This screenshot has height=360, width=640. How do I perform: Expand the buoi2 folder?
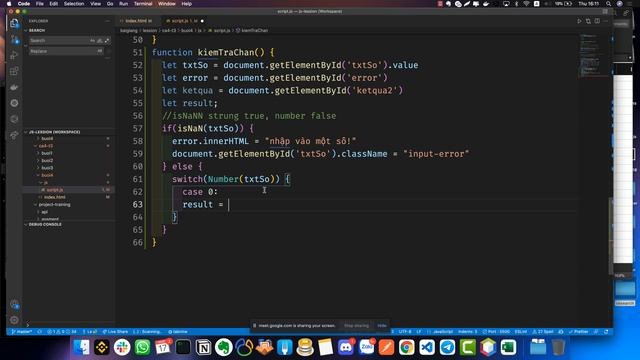pyautogui.click(x=47, y=160)
